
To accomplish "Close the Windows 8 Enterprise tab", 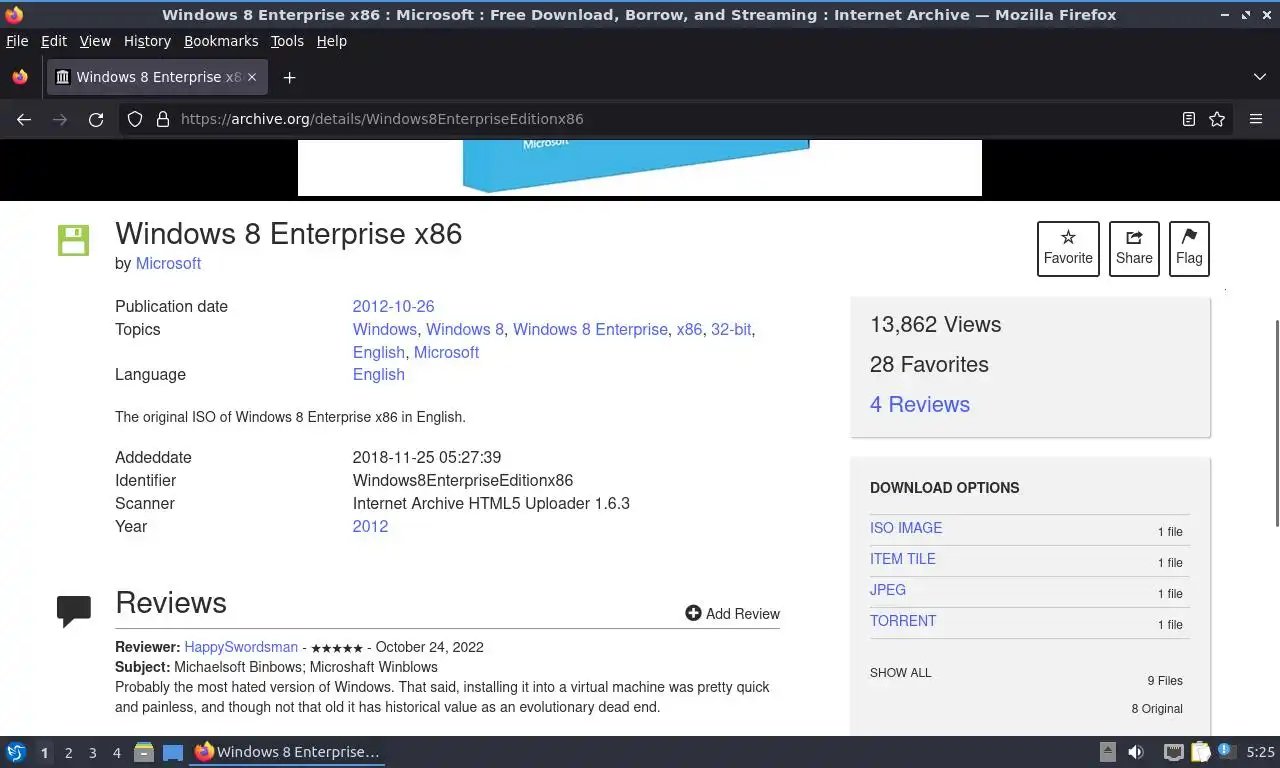I will (x=252, y=77).
